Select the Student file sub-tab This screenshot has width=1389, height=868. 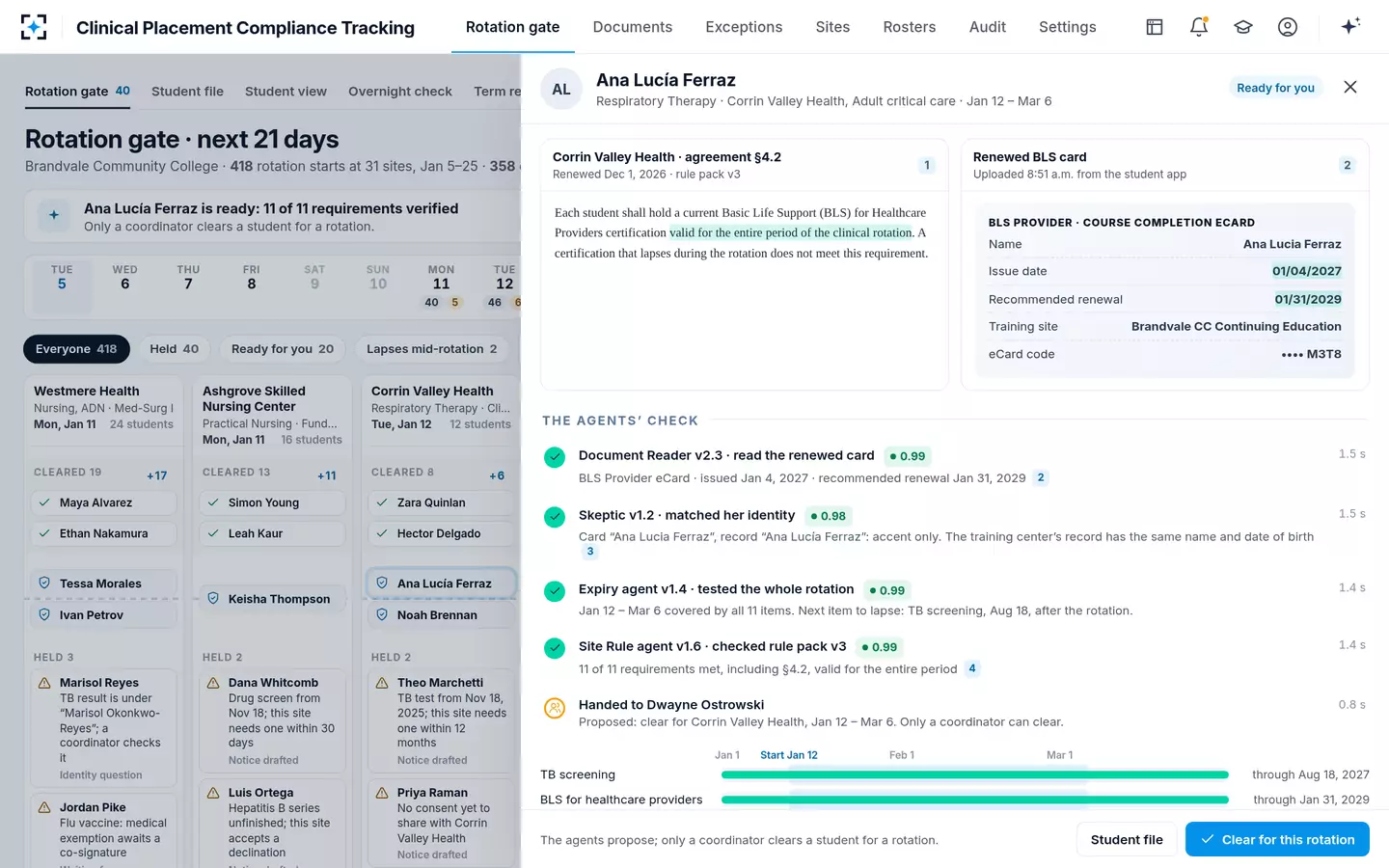click(187, 92)
